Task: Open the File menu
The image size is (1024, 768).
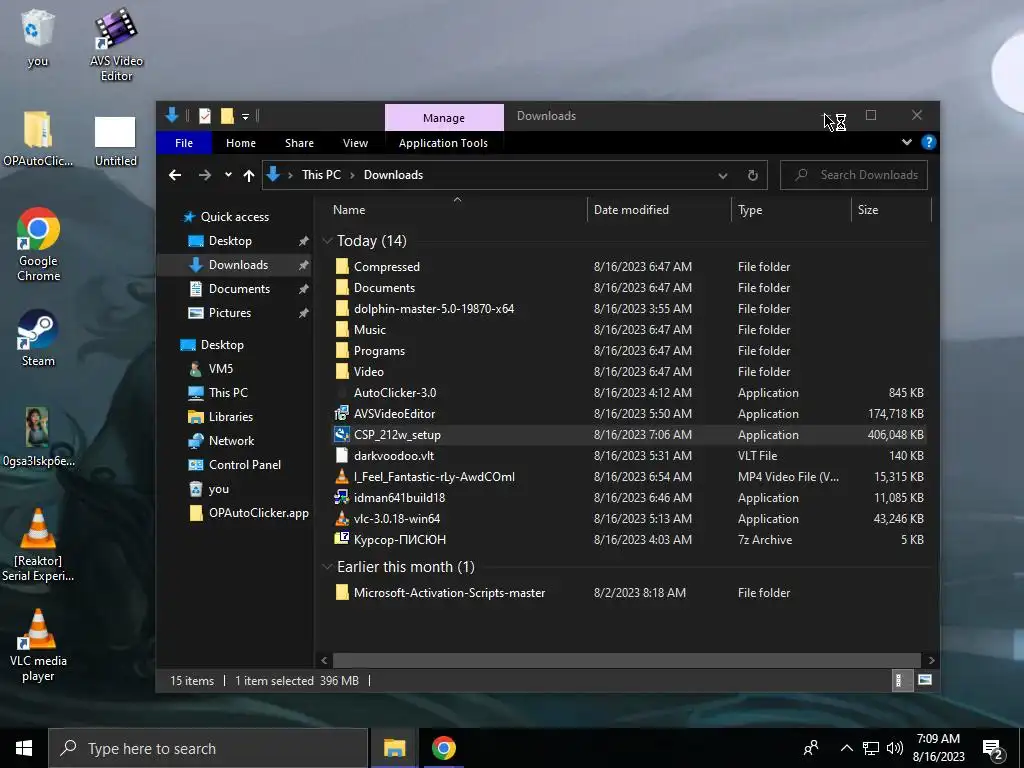Action: tap(184, 143)
